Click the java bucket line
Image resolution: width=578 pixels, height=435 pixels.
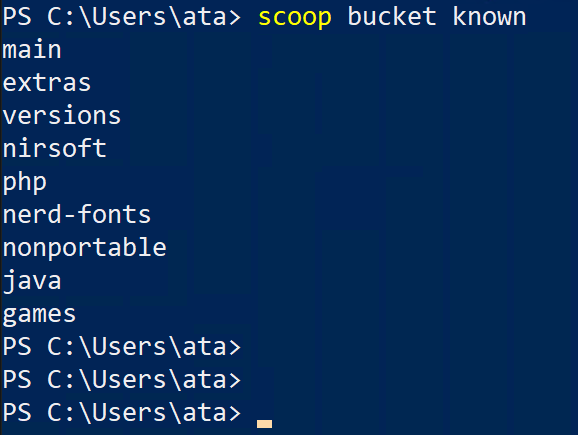tap(32, 281)
